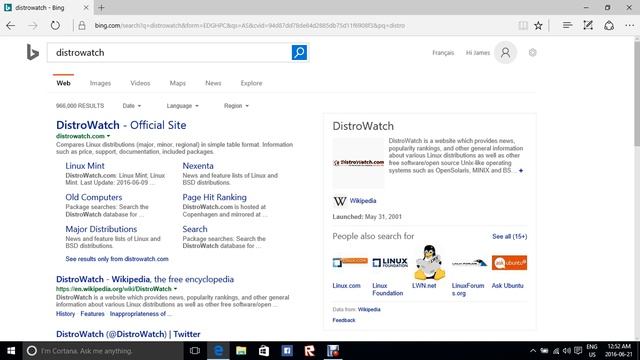640x360 pixels.
Task: Click the Français language link
Action: (443, 53)
